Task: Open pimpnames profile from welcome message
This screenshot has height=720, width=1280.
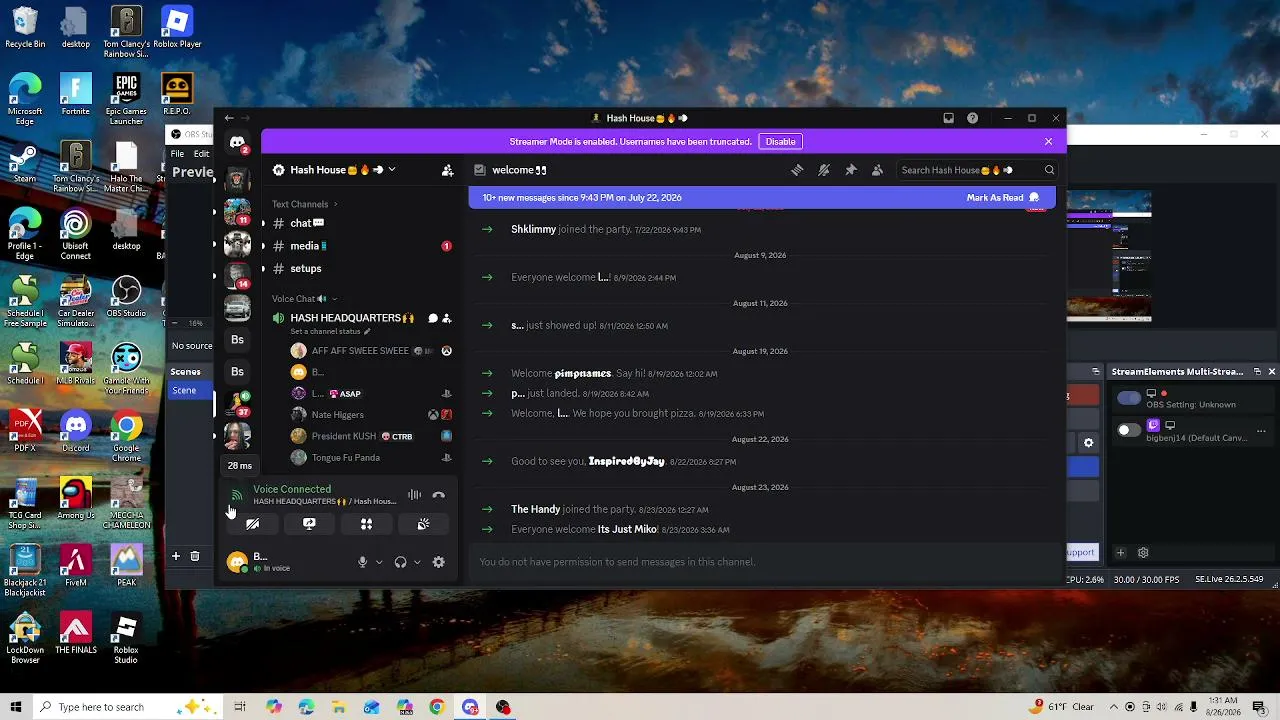Action: point(583,374)
